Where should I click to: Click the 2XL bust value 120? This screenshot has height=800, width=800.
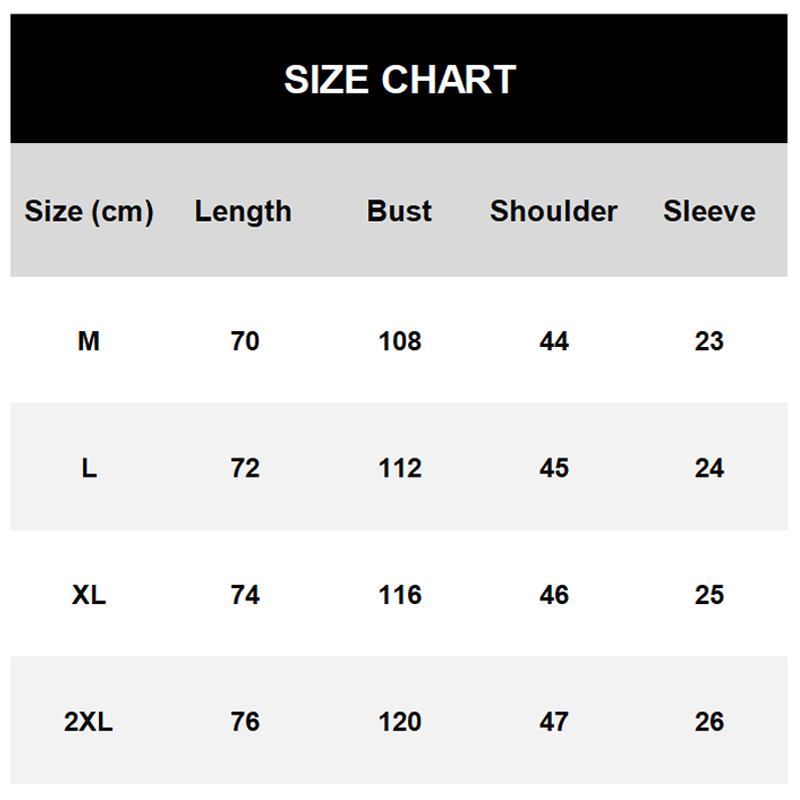tap(400, 722)
